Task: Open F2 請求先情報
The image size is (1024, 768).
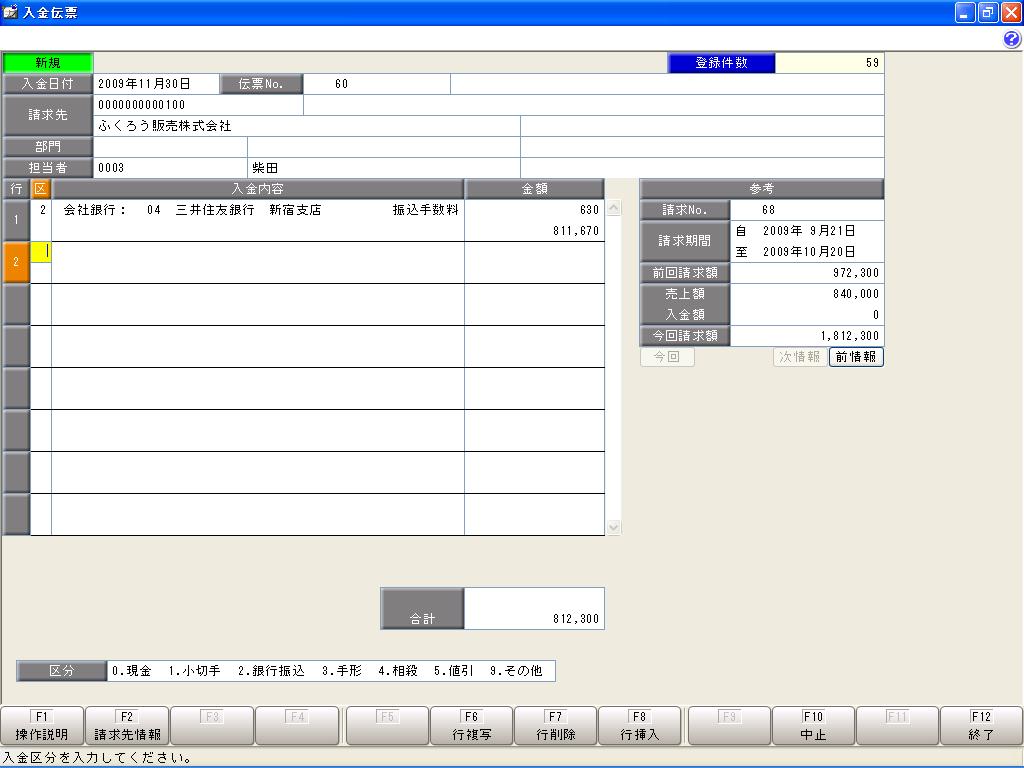Action: click(127, 726)
